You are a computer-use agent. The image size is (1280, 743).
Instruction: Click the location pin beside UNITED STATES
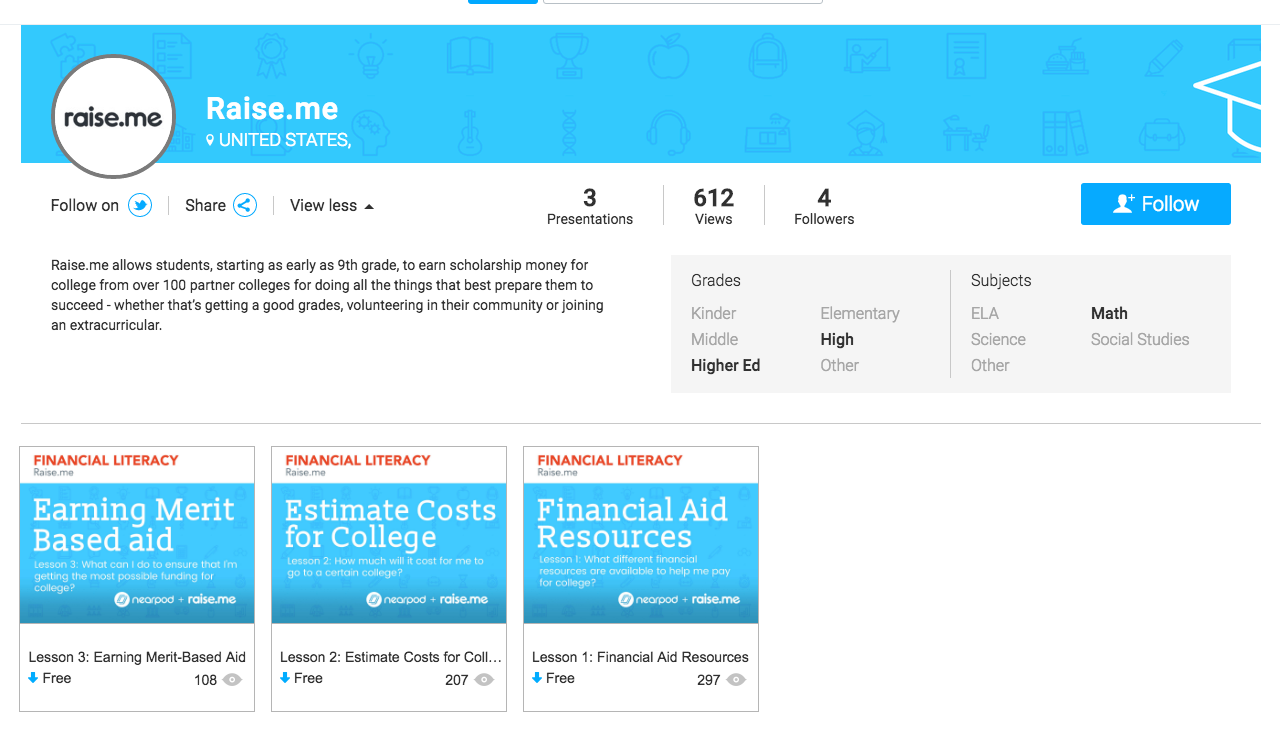(210, 141)
